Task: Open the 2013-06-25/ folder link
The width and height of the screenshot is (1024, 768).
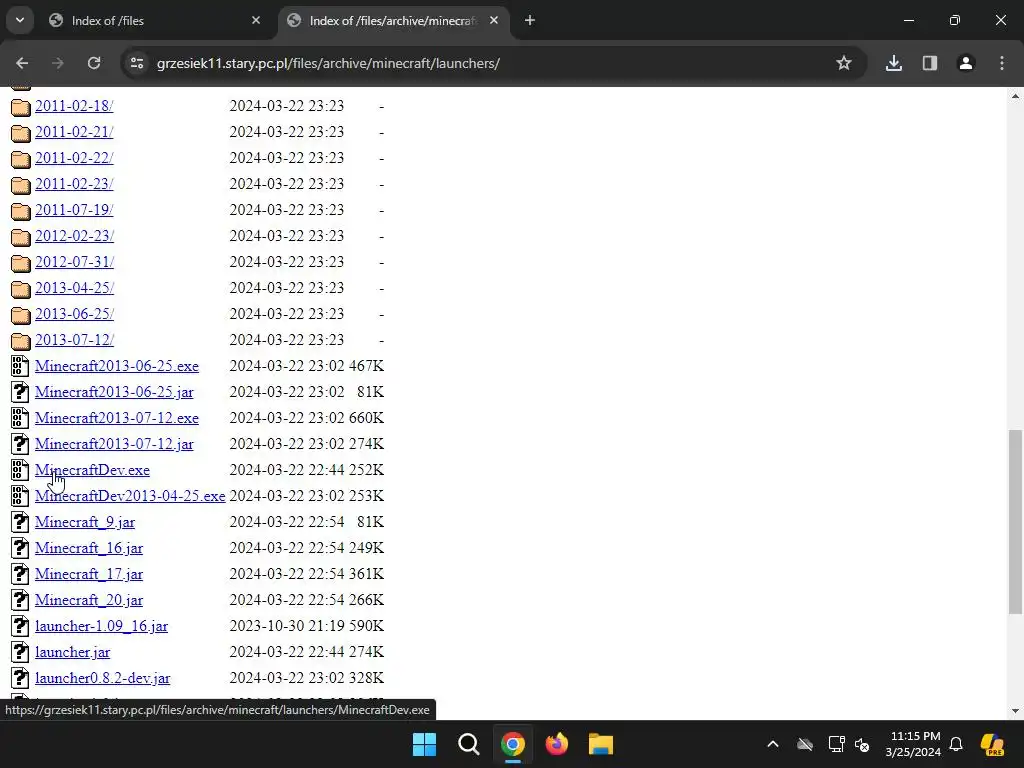Action: pyautogui.click(x=74, y=314)
